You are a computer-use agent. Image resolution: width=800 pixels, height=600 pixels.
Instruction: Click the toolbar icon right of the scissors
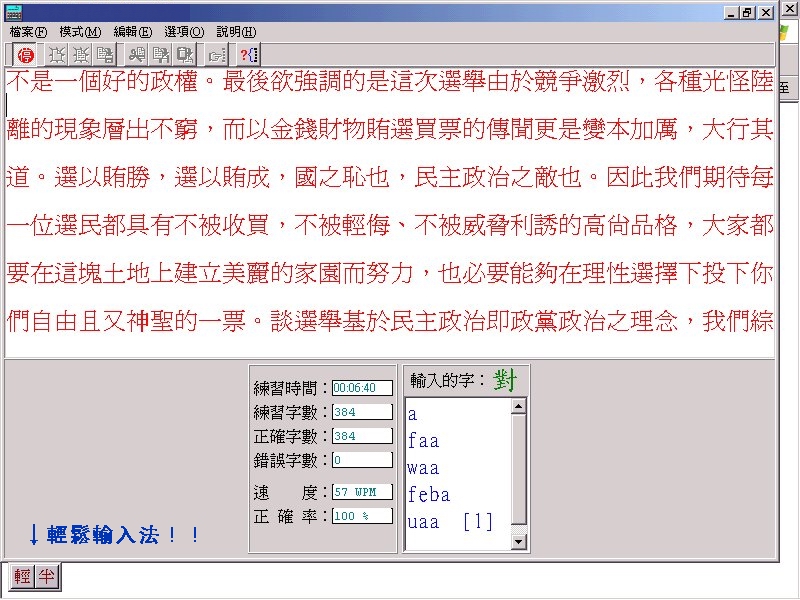point(160,55)
